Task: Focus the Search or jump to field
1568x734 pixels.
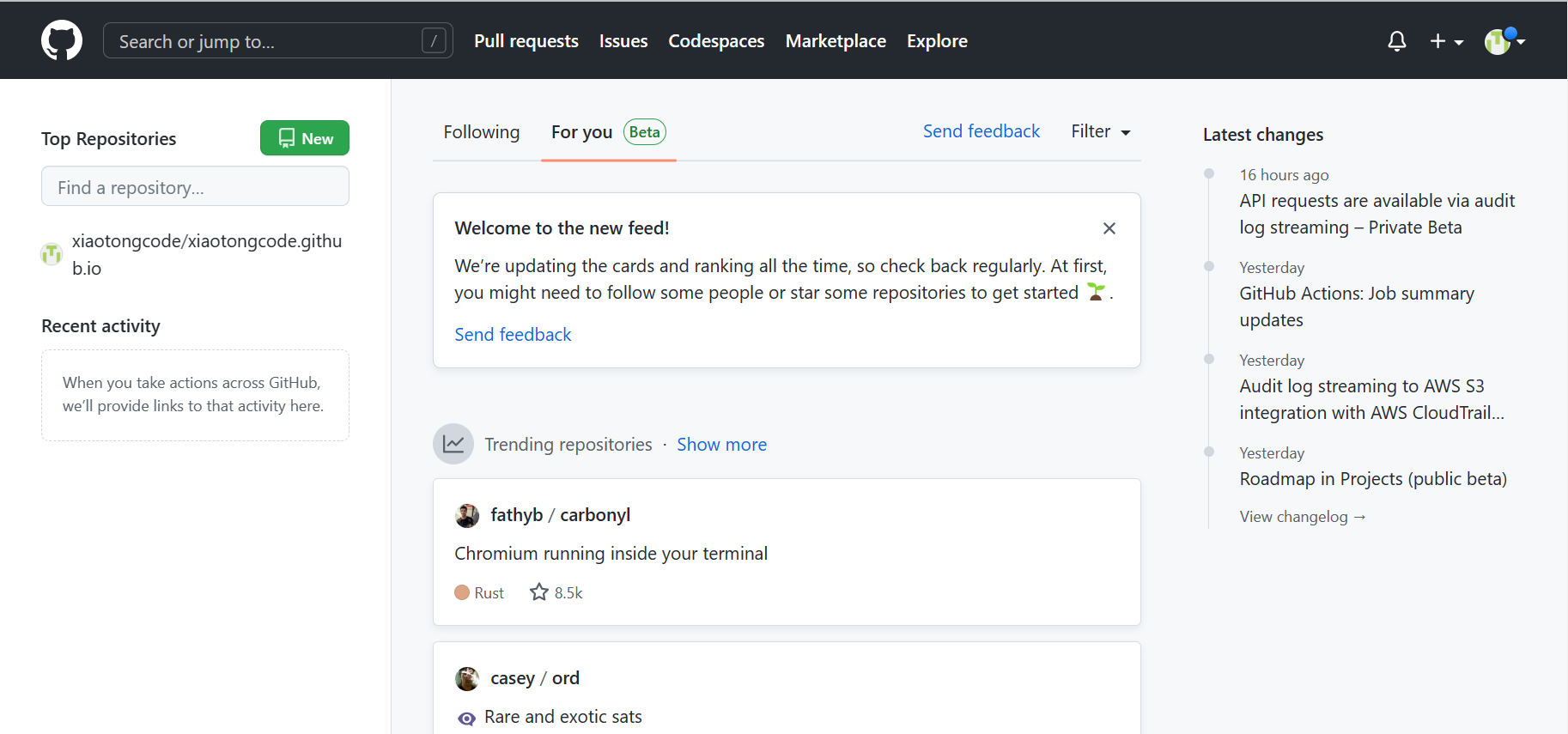Action: click(x=278, y=40)
